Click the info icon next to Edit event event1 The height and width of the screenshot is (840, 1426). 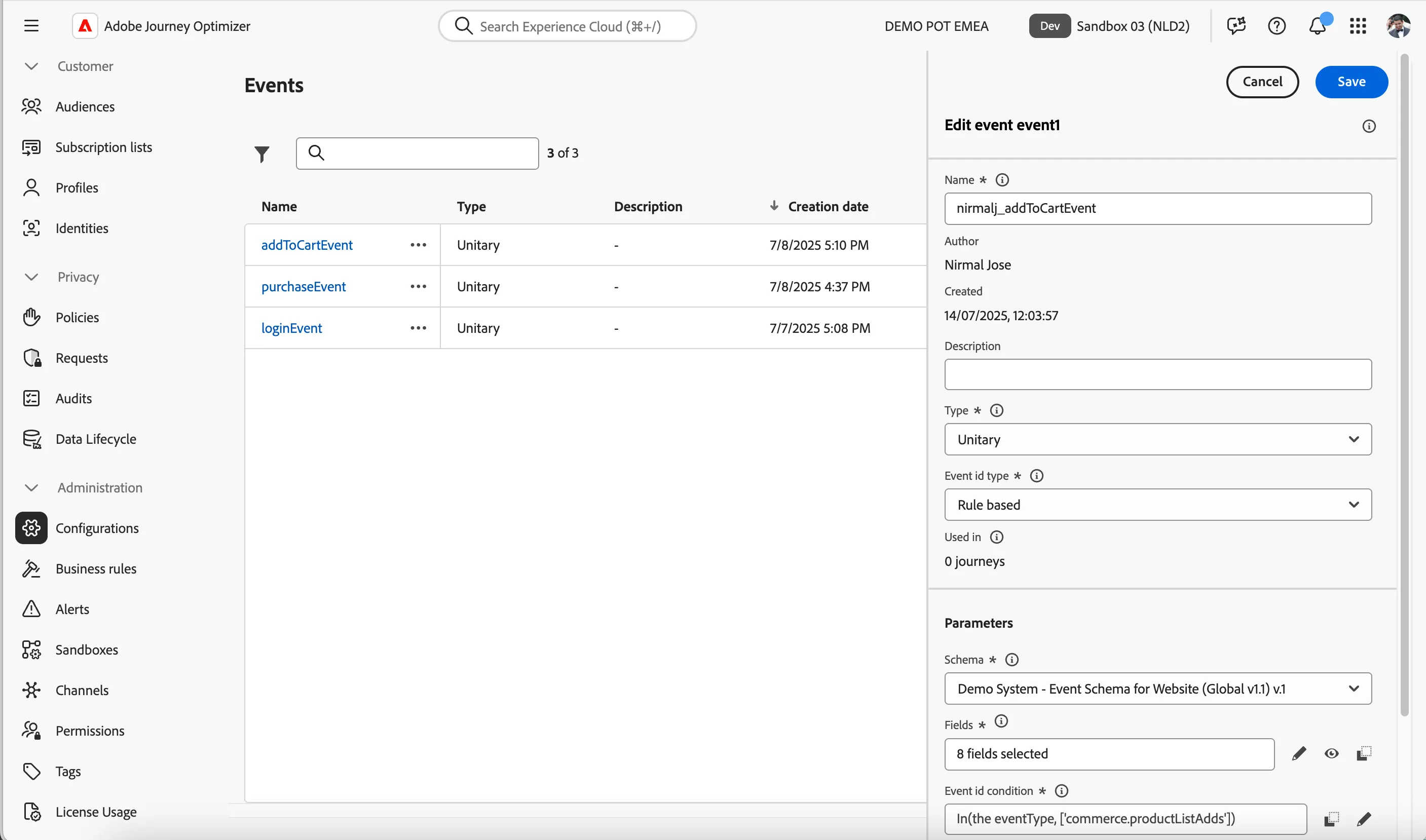(1369, 126)
